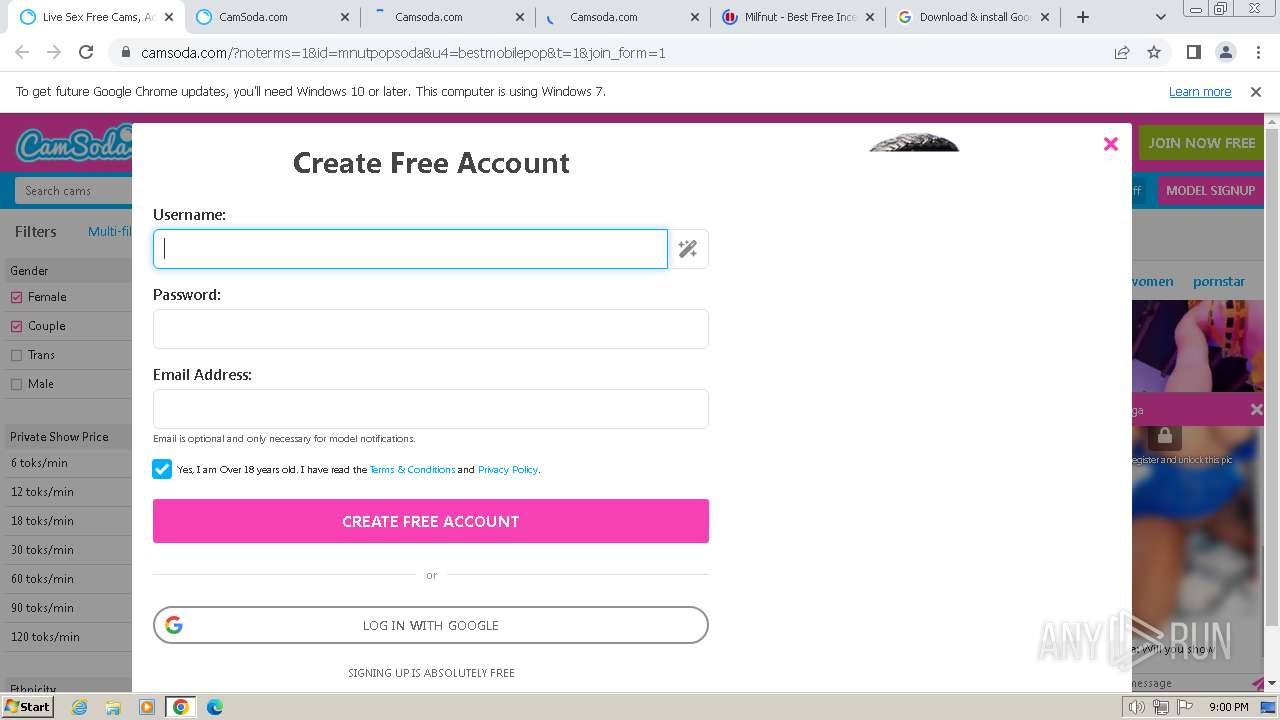This screenshot has width=1280, height=720.
Task: Click the Action Center flag tray icon
Action: (x=1185, y=707)
